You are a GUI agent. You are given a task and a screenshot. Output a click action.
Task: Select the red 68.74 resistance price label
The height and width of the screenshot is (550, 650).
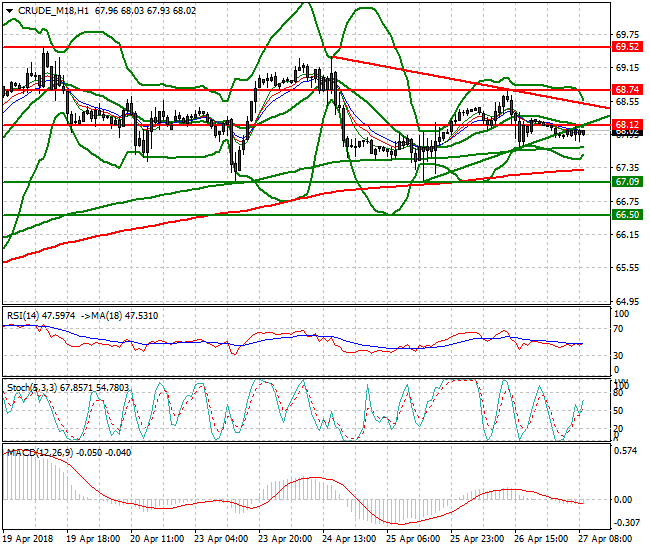[x=628, y=90]
